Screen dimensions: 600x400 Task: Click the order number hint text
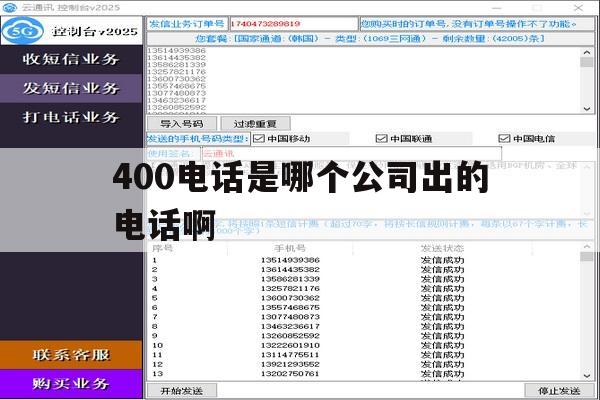pos(469,24)
